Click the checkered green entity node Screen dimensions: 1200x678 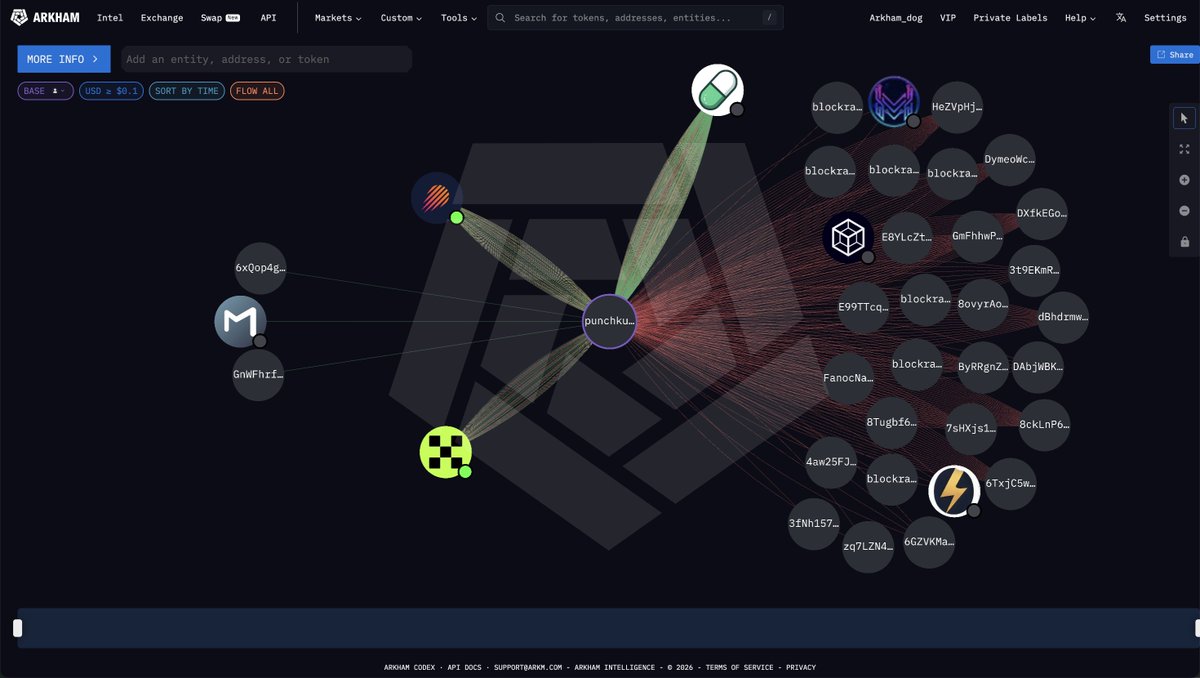pos(445,452)
